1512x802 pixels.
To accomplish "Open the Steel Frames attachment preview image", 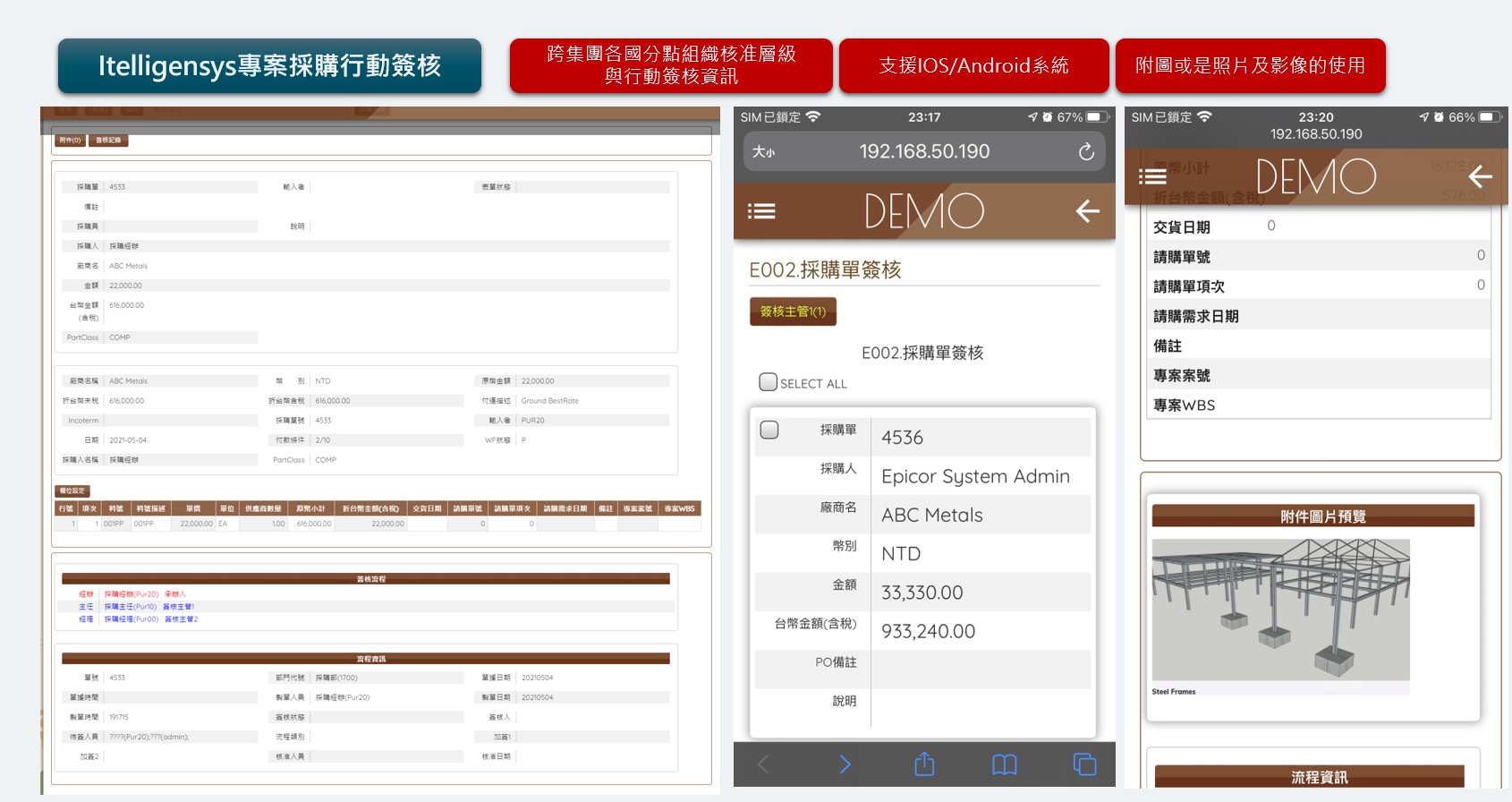I will pyautogui.click(x=1280, y=610).
